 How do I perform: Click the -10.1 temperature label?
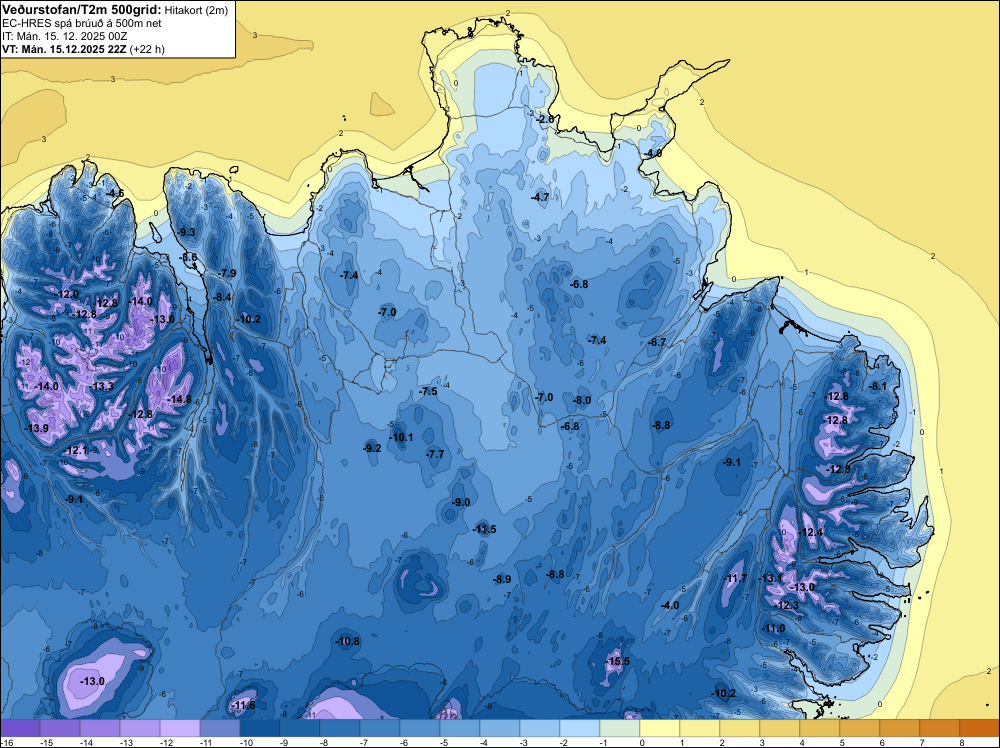click(401, 437)
